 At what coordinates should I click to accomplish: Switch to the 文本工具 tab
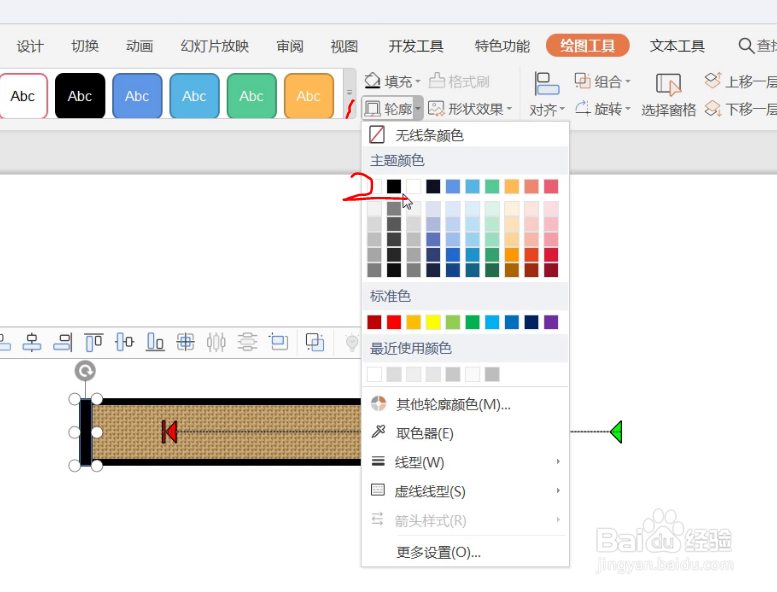pyautogui.click(x=677, y=46)
